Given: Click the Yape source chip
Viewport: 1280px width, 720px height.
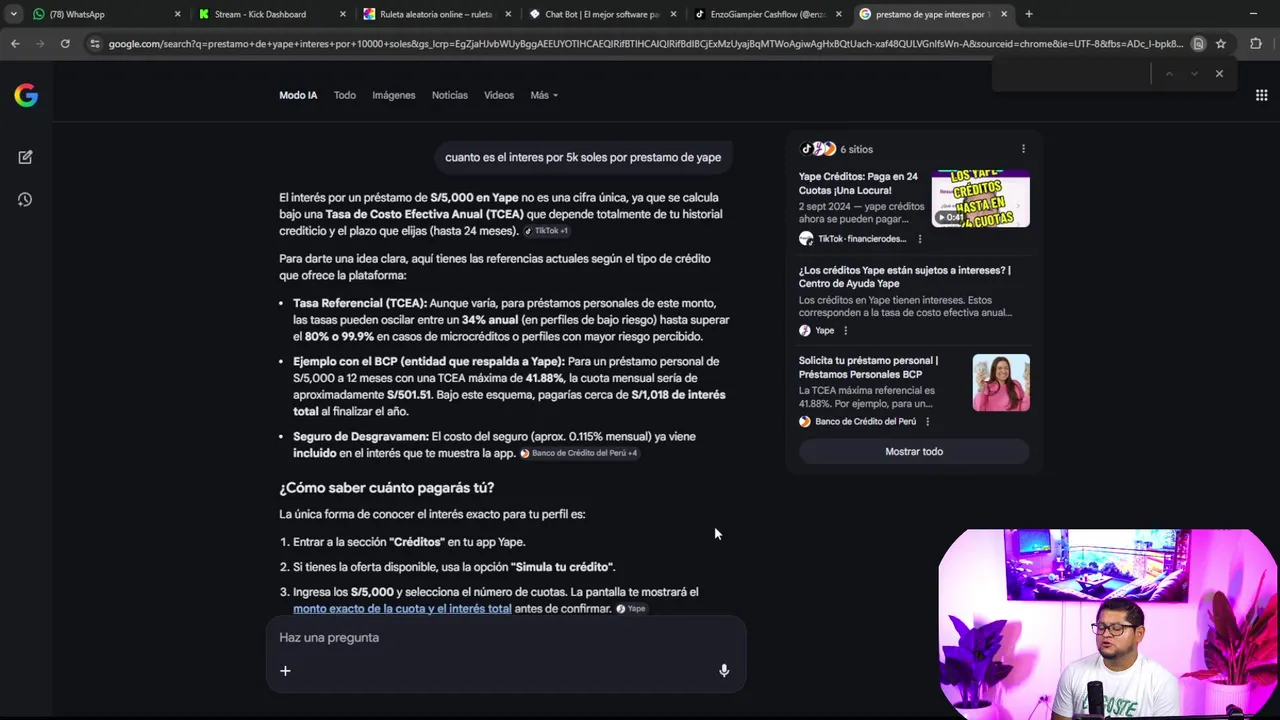Looking at the screenshot, I should pyautogui.click(x=631, y=608).
